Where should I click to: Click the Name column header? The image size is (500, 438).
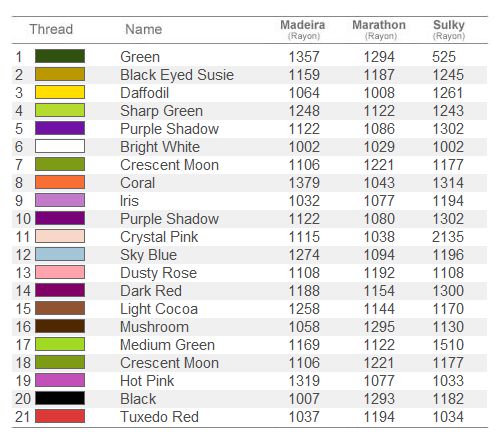[144, 29]
